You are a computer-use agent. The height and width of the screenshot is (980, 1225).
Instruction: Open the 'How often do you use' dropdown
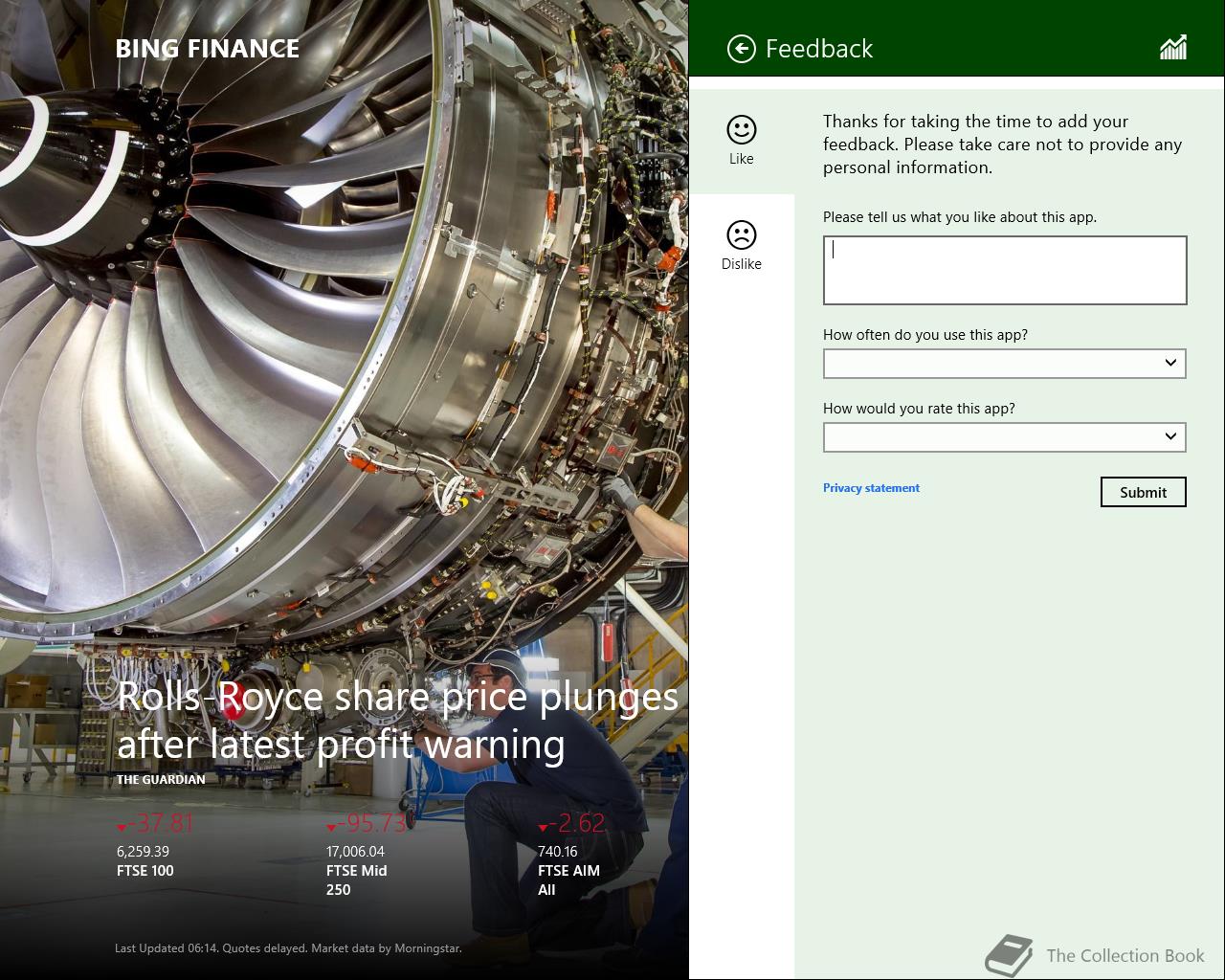click(1005, 364)
